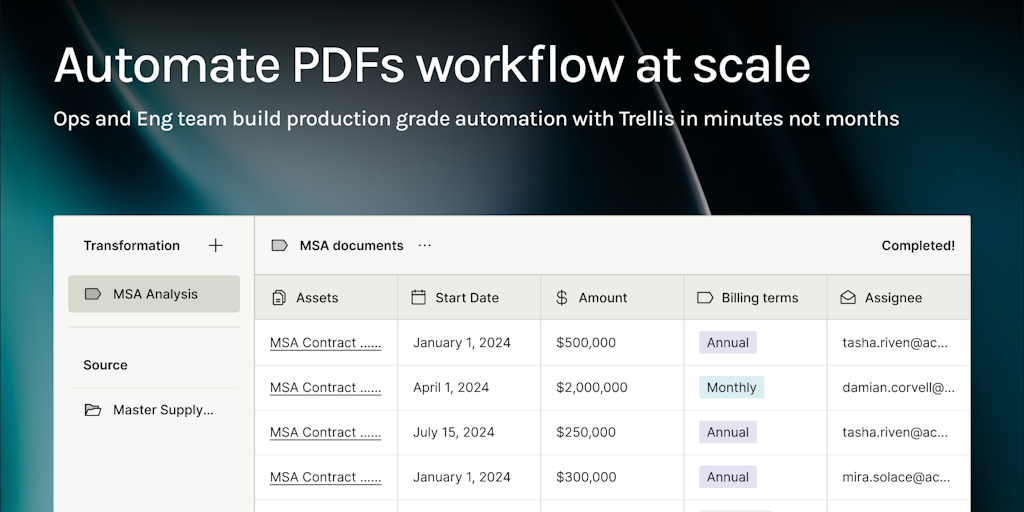Select MSA Analysis in the Transformation list
1024x512 pixels.
coord(154,294)
